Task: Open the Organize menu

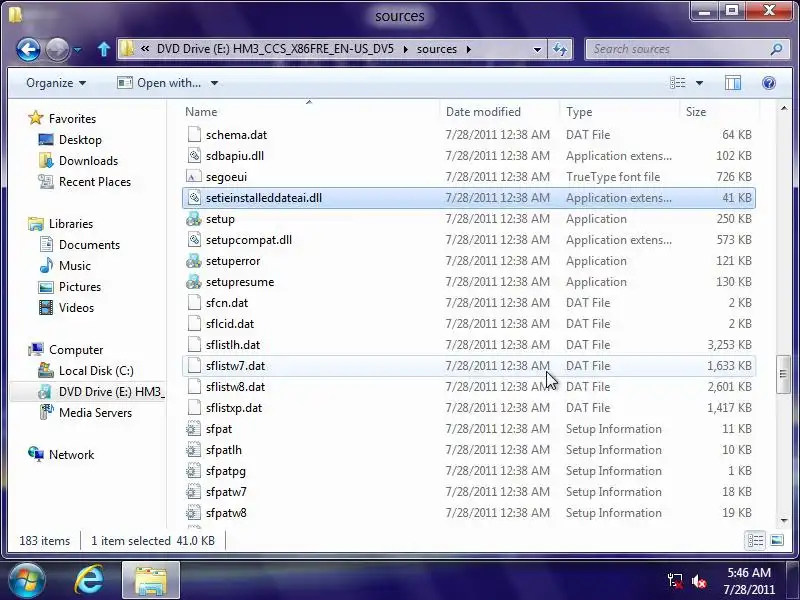Action: (56, 83)
